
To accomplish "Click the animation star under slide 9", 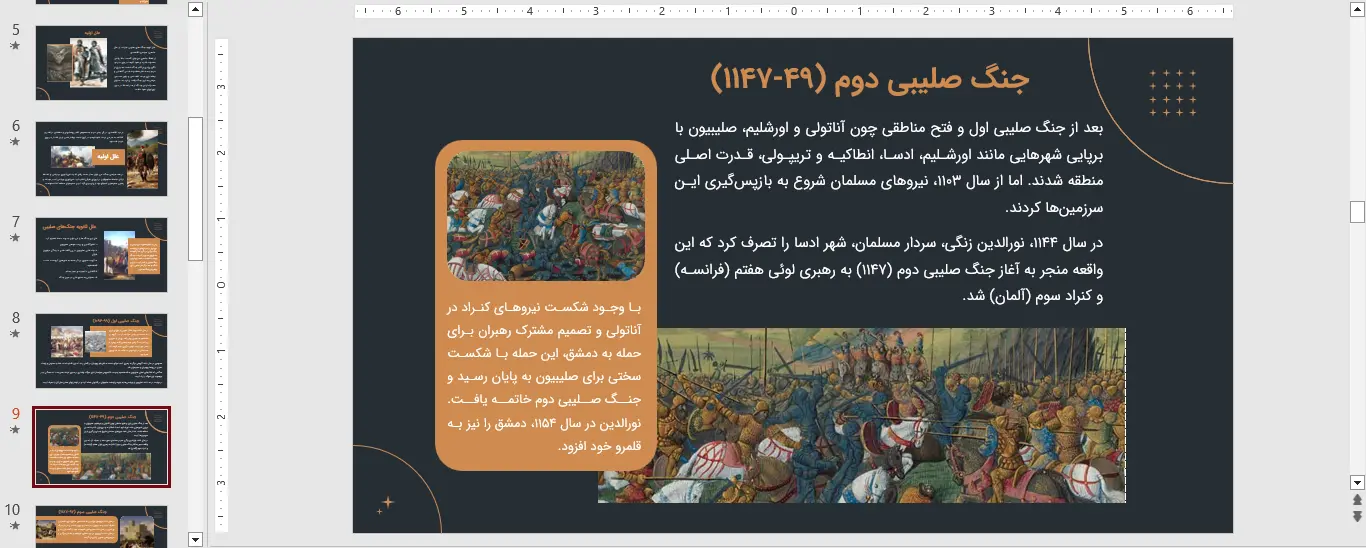I will coord(15,430).
